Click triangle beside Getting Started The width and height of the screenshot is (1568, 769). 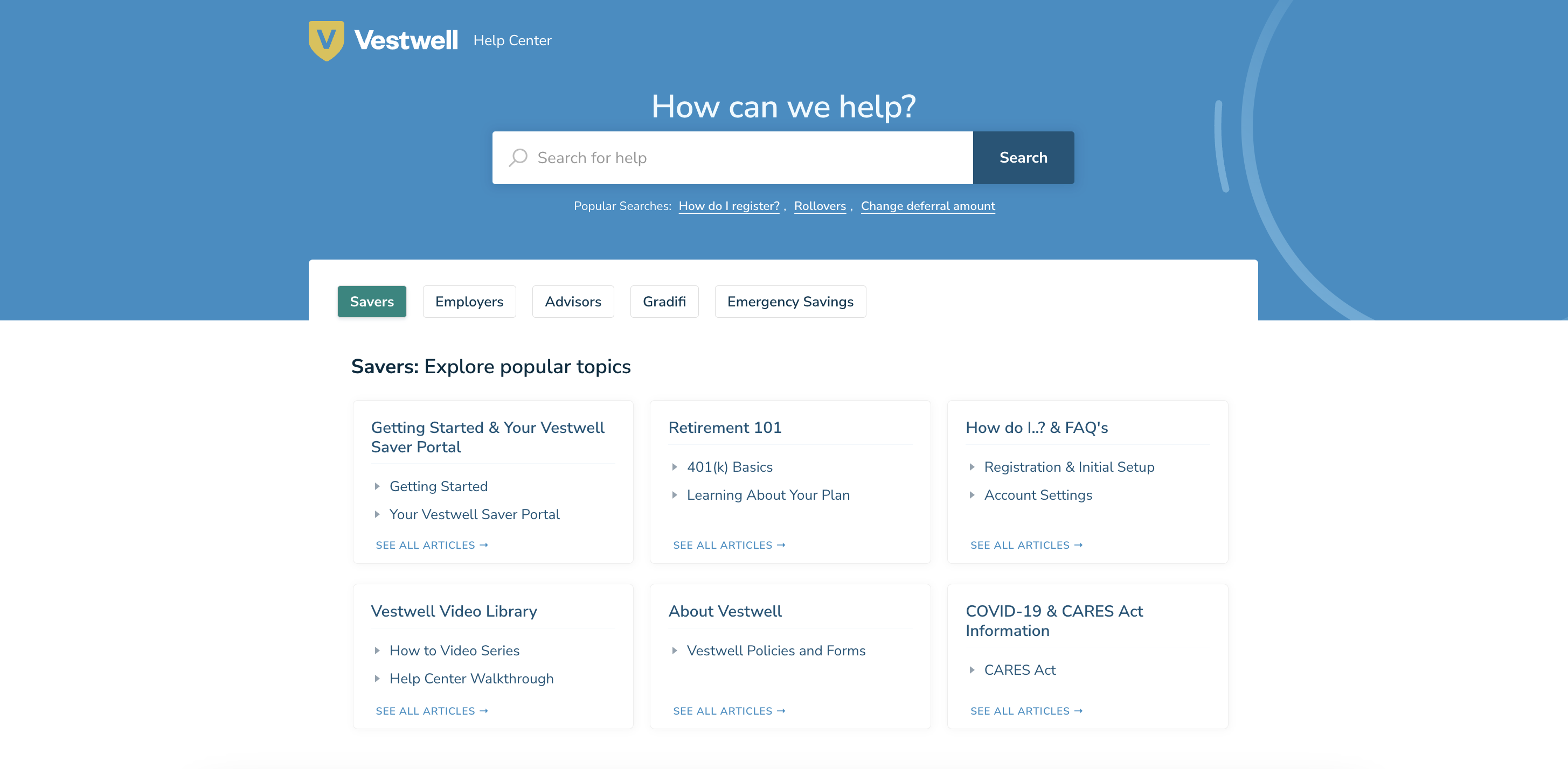377,486
